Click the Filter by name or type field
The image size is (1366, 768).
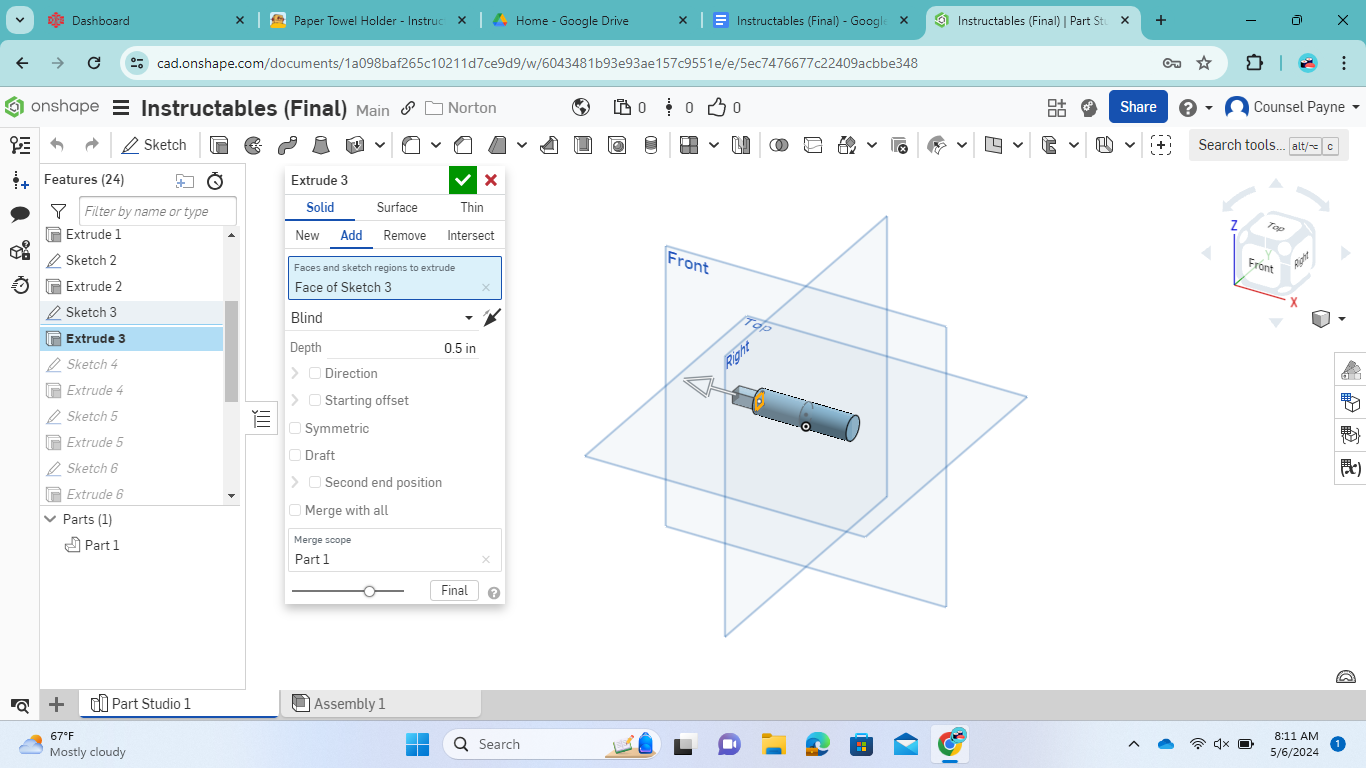(x=158, y=211)
